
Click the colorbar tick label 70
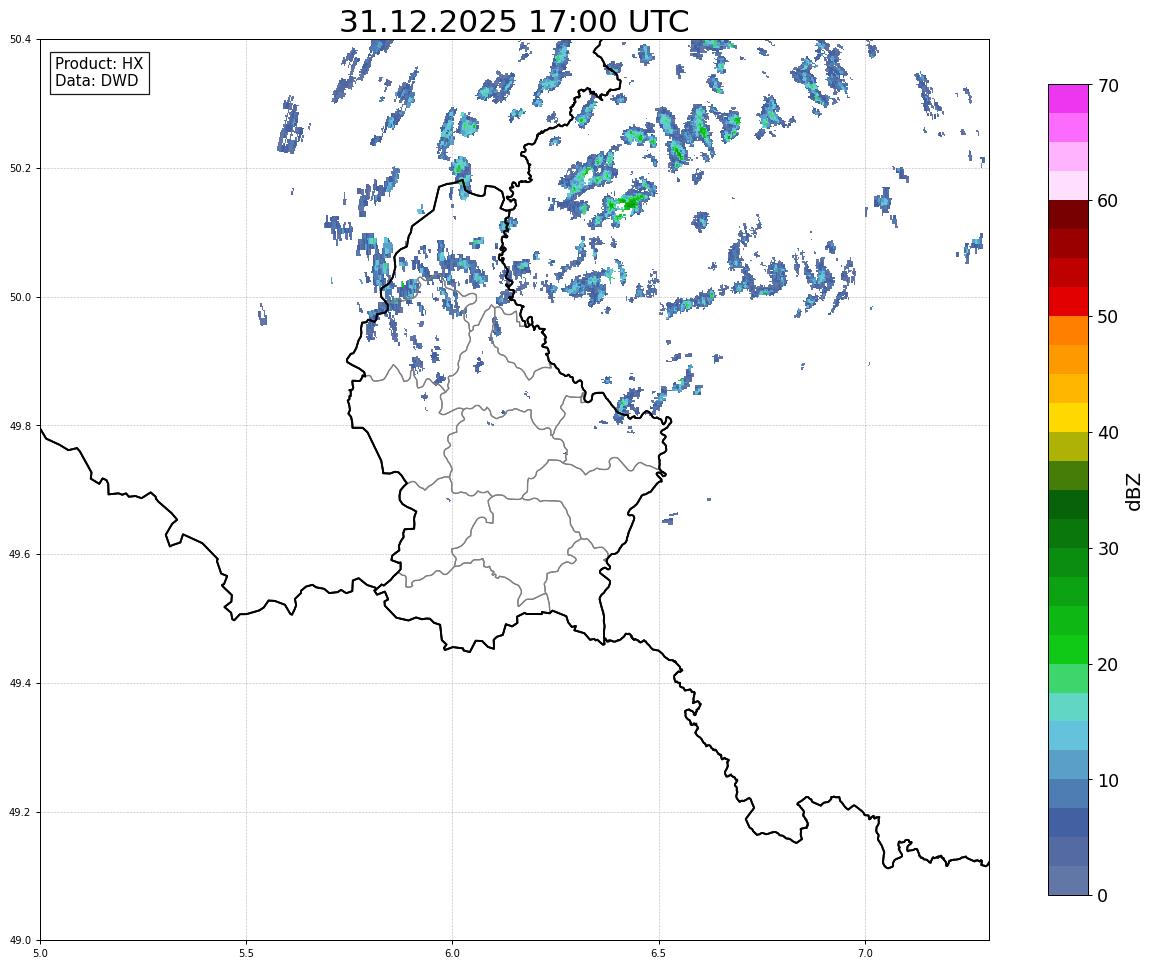pos(1108,86)
